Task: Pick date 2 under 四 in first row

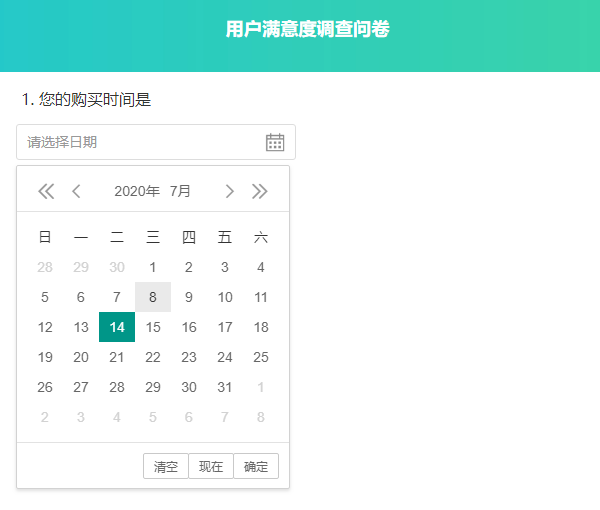Action: pyautogui.click(x=189, y=267)
